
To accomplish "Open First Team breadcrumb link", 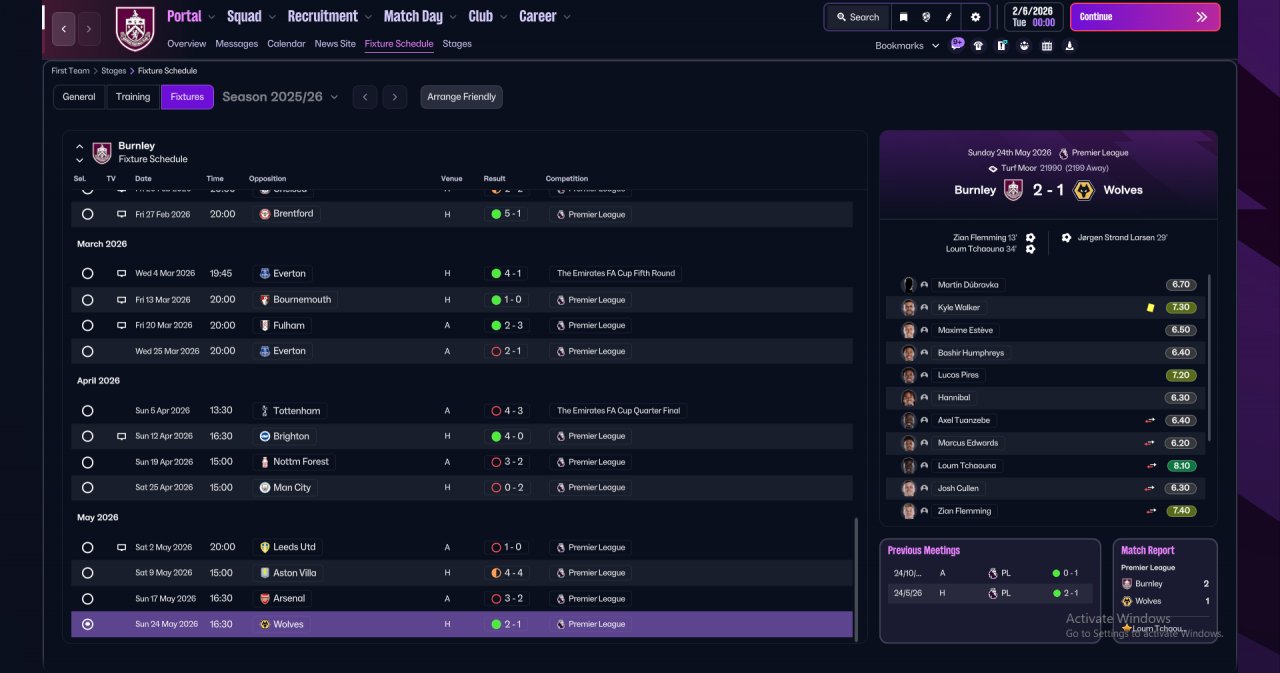I will [x=71, y=71].
